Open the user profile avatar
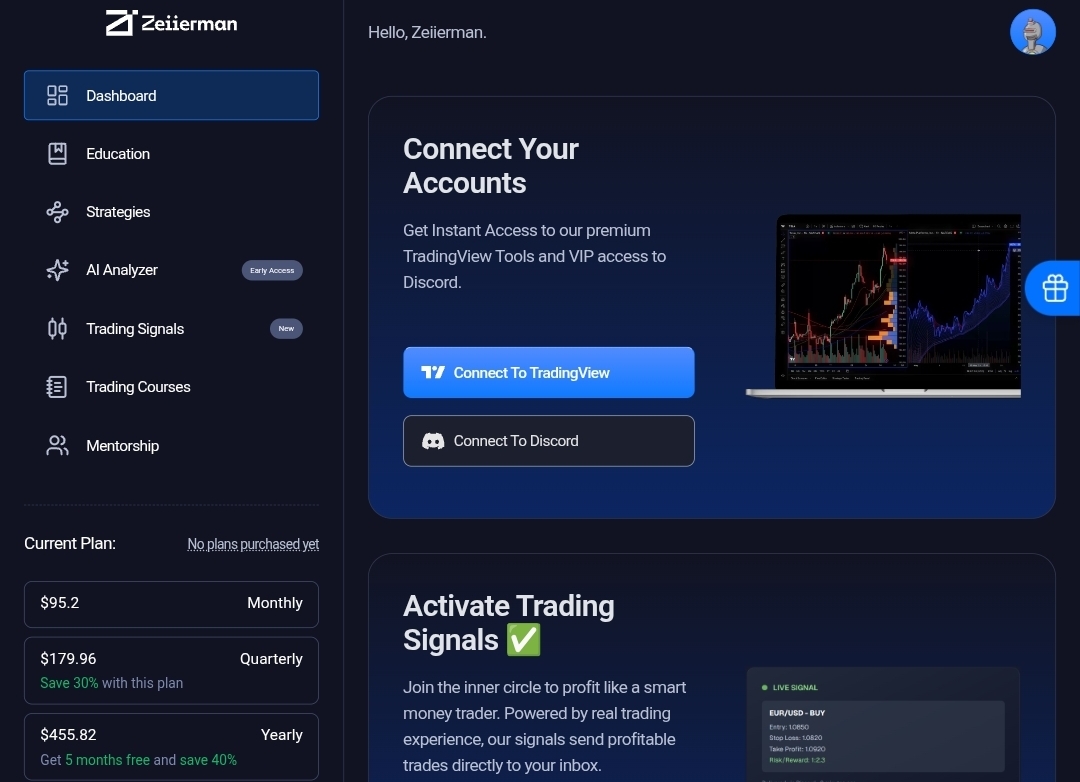Image resolution: width=1080 pixels, height=782 pixels. tap(1033, 32)
